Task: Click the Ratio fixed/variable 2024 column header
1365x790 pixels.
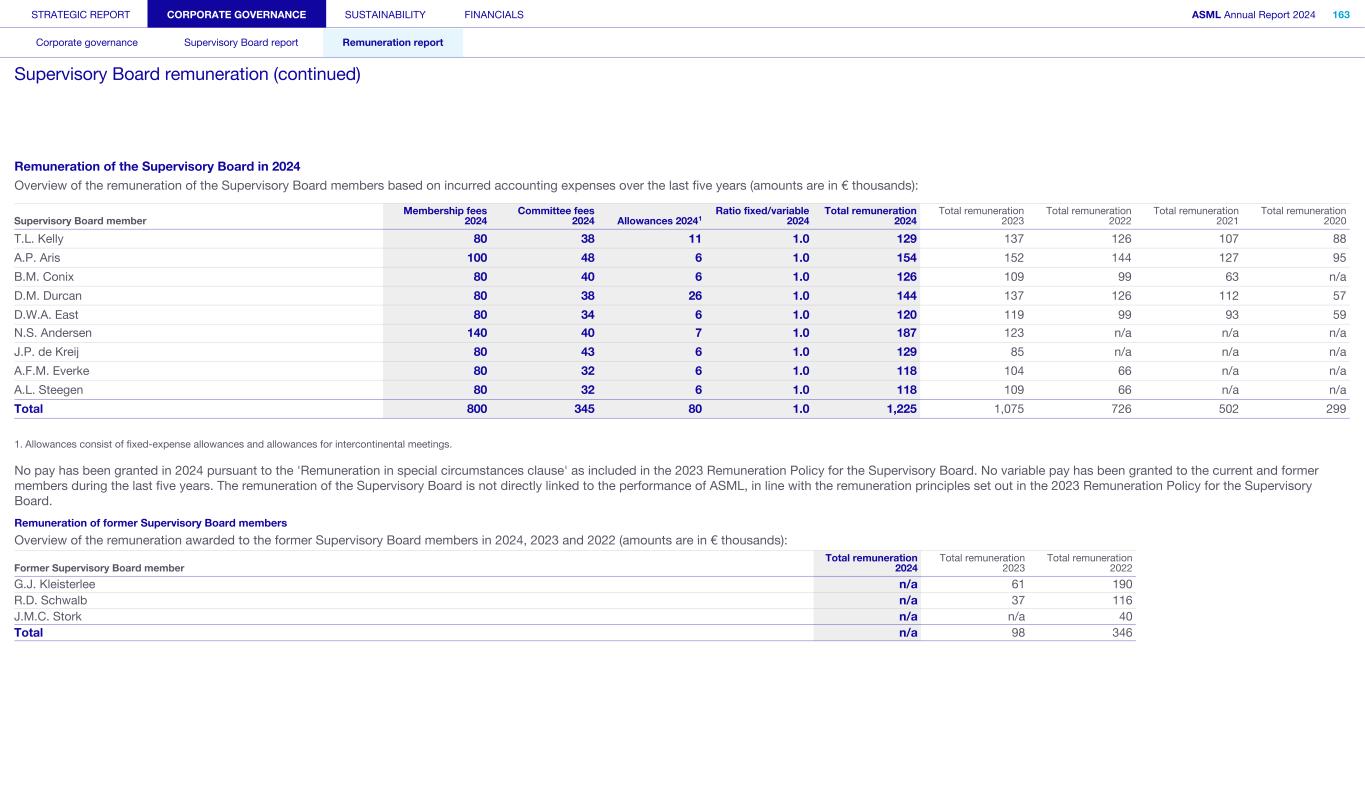Action: click(x=762, y=216)
